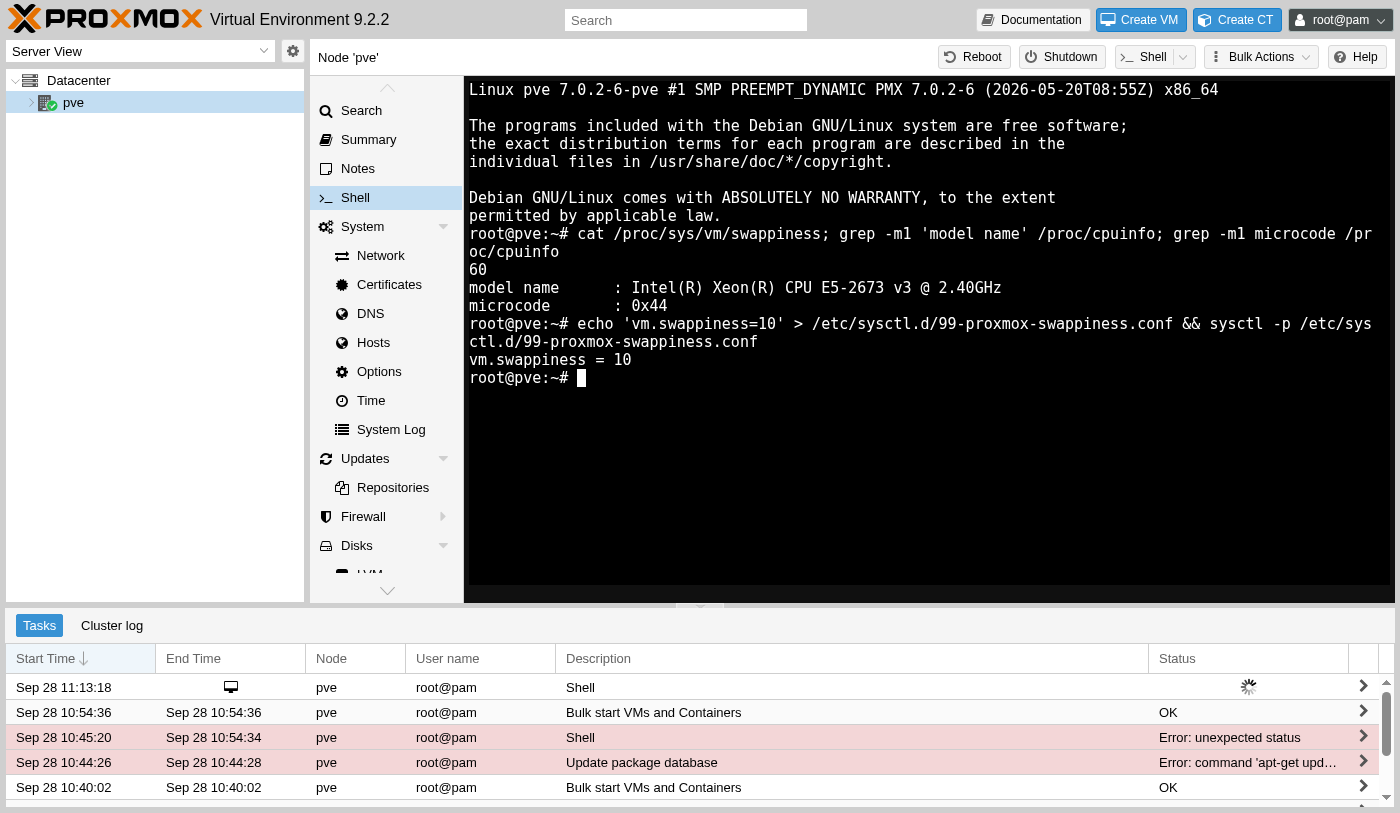Collapse the Datacenter tree node
Screen dimensions: 1400x813
(x=14, y=81)
